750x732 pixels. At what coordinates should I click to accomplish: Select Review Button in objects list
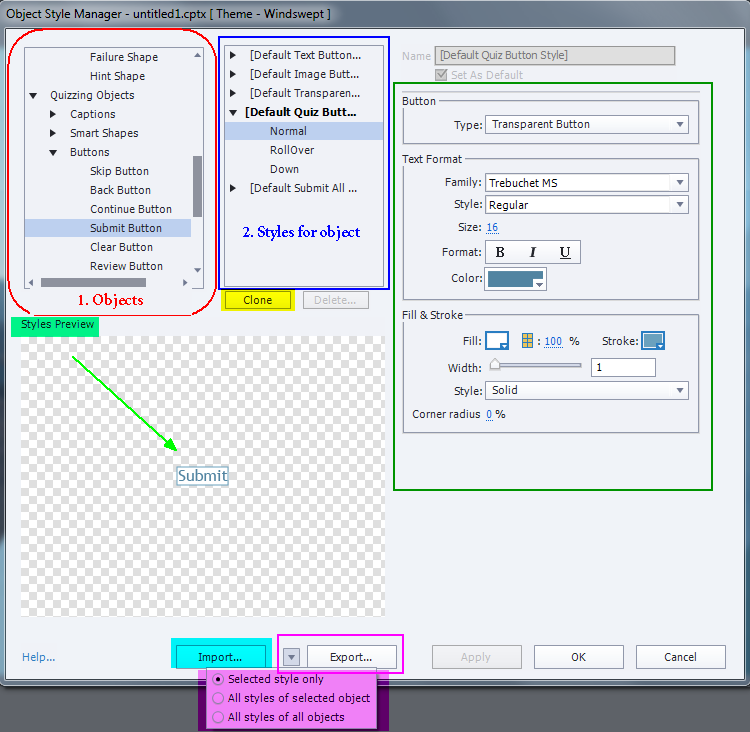(x=126, y=266)
